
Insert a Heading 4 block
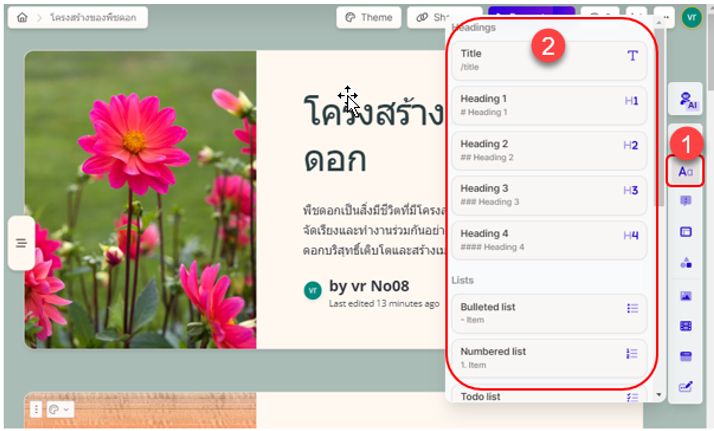click(x=549, y=240)
